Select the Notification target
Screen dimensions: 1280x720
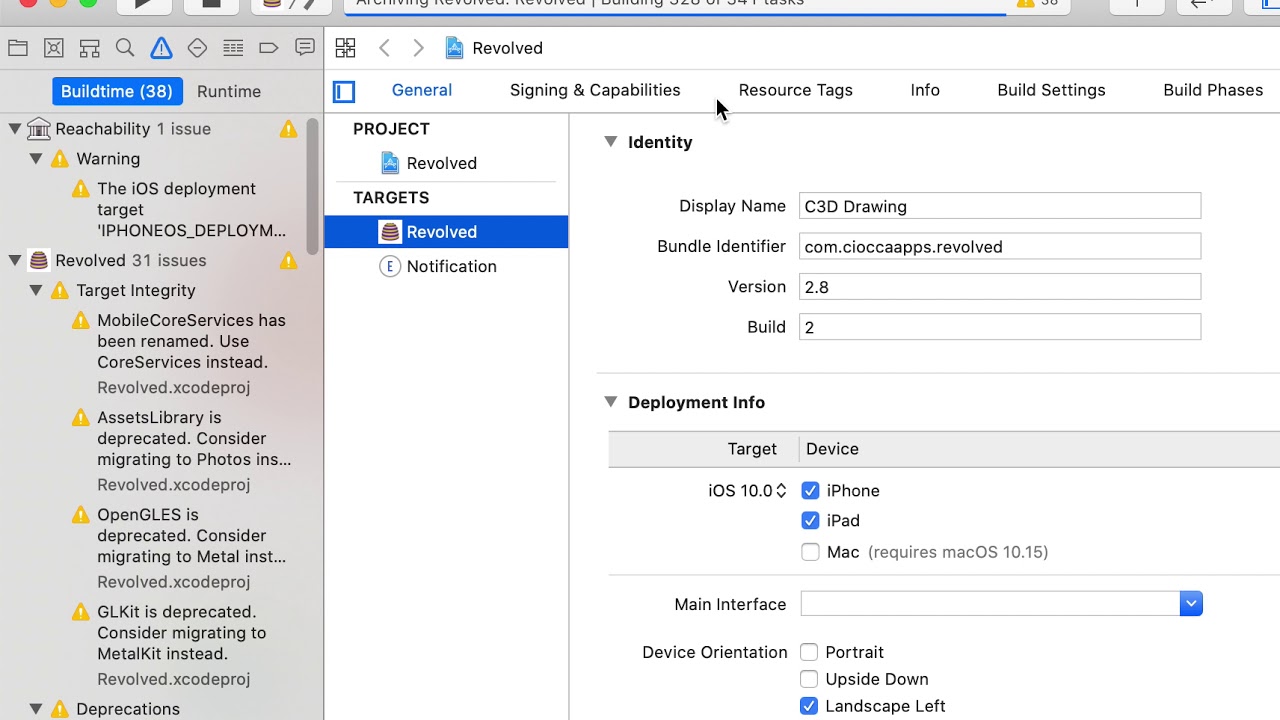pyautogui.click(x=446, y=267)
